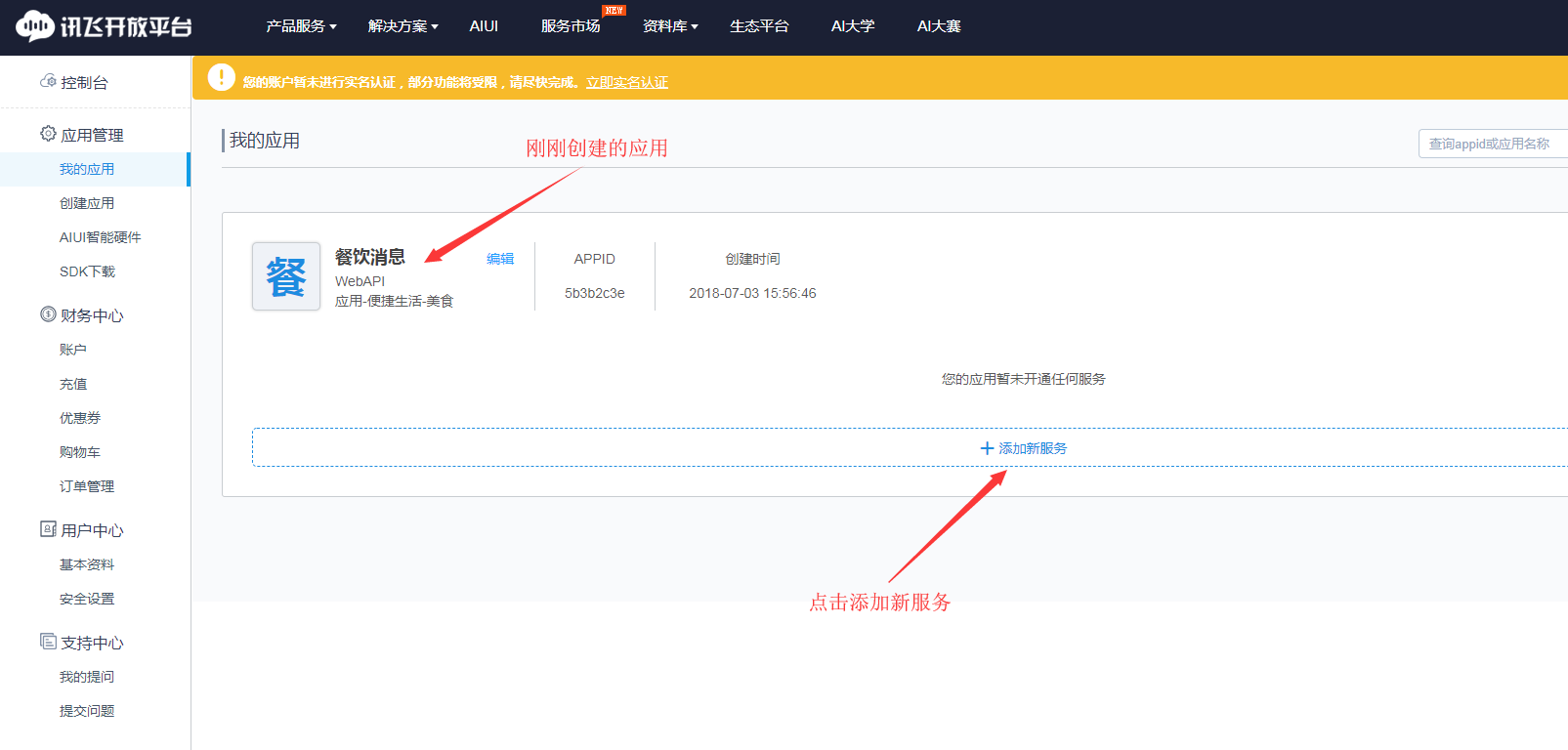Viewport: 1568px width, 750px height.
Task: Focus the appid search input field
Action: point(1491,144)
